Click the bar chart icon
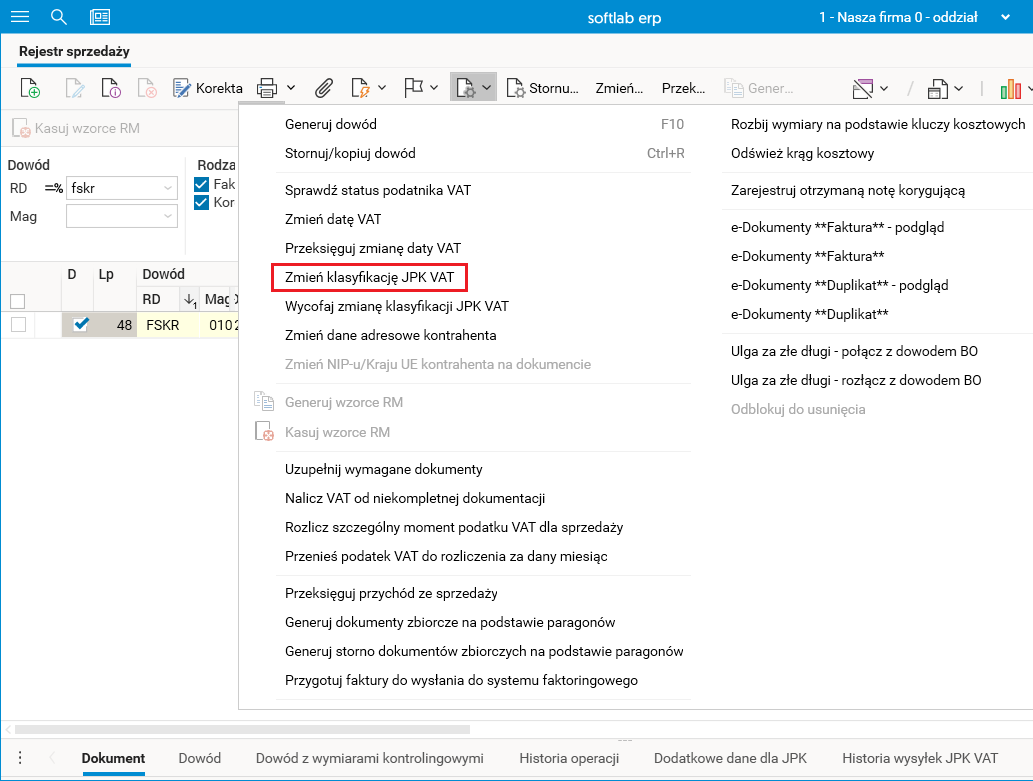Image resolution: width=1033 pixels, height=781 pixels. point(1011,88)
